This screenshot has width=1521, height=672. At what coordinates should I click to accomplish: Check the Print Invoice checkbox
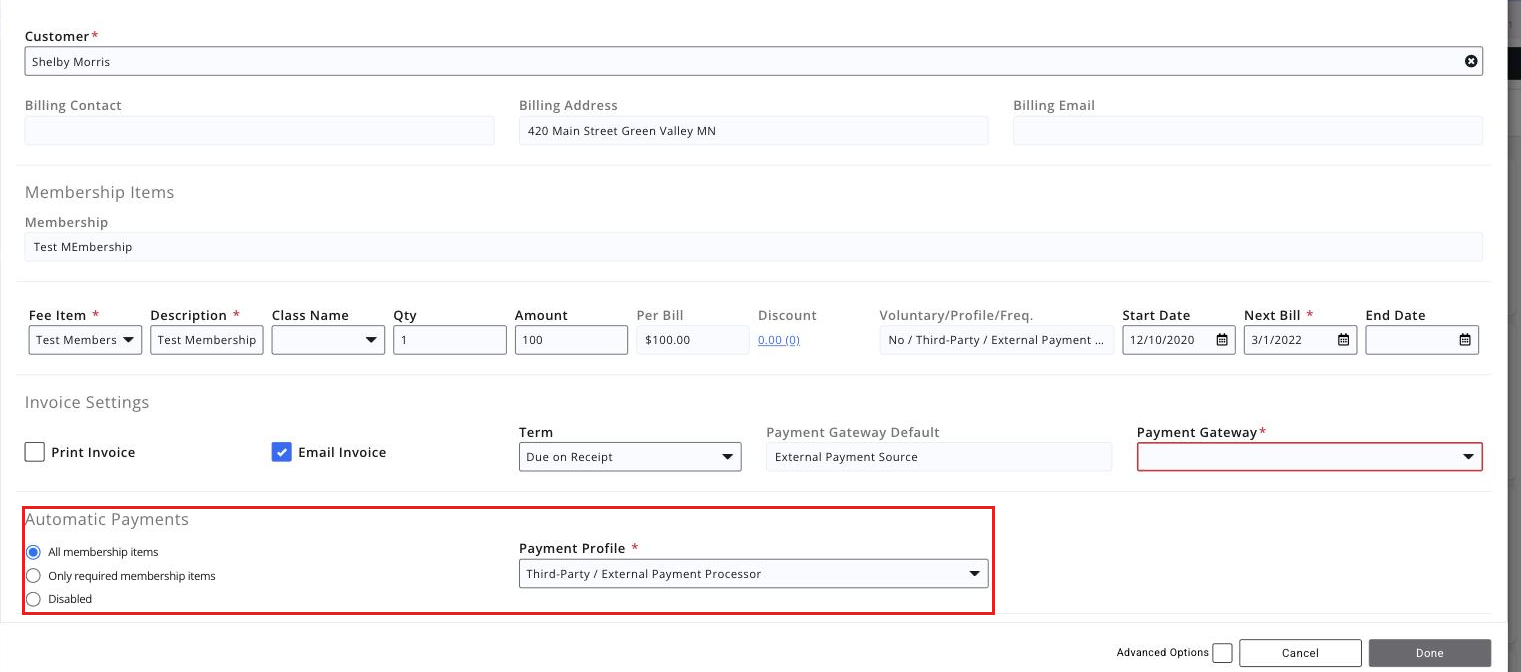pos(35,452)
